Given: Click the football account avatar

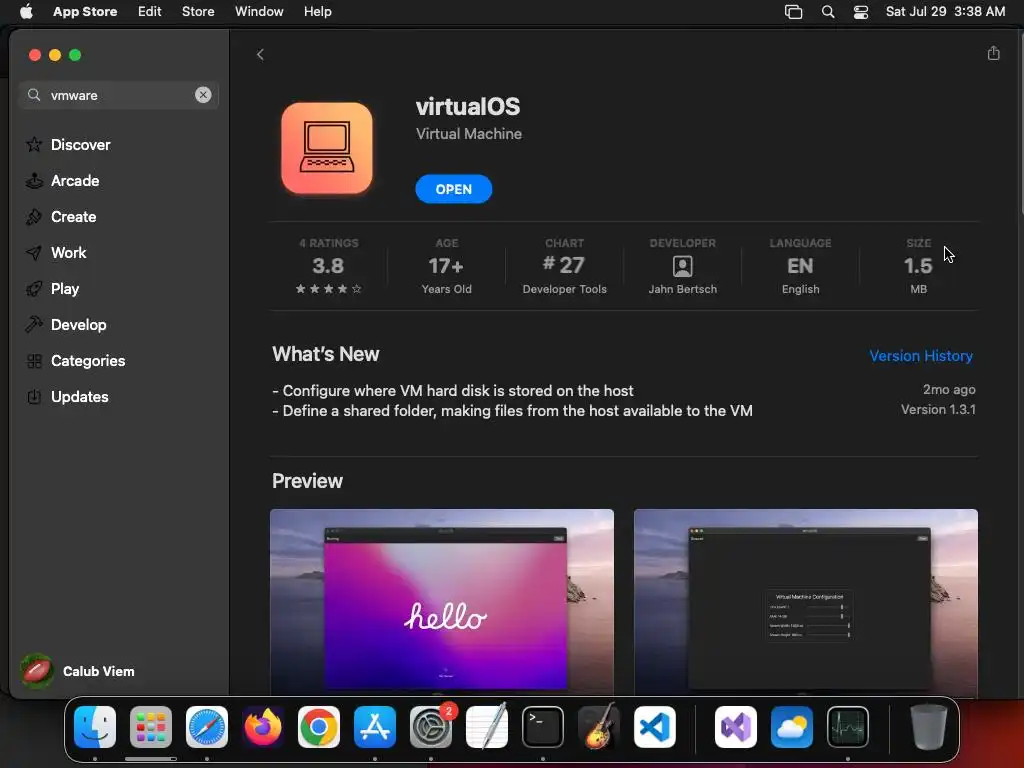Looking at the screenshot, I should 37,671.
